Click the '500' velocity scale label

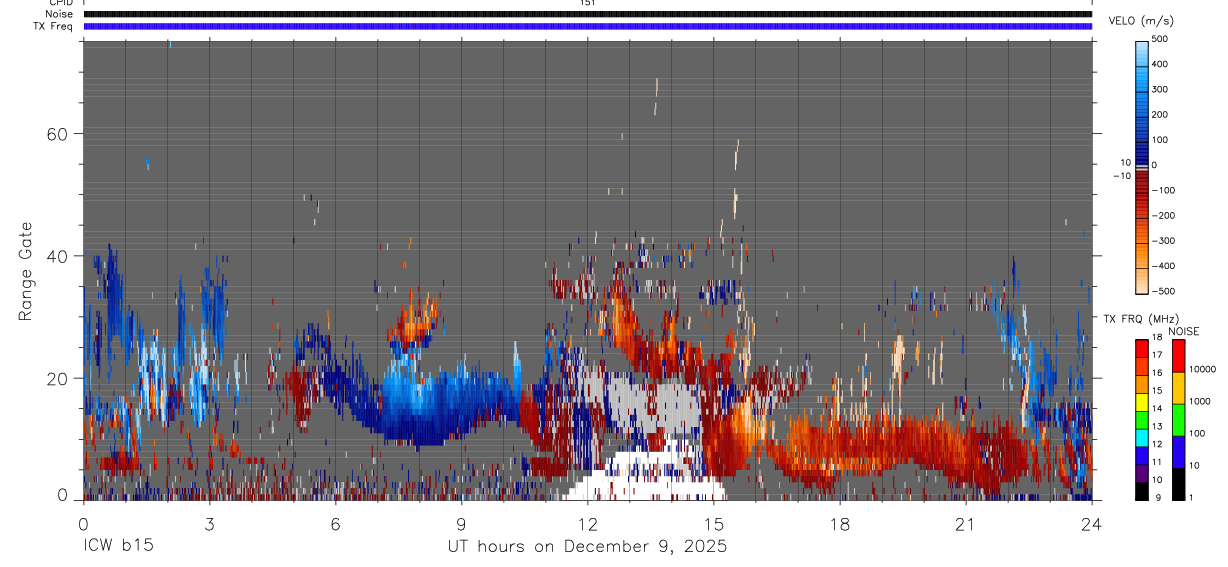(x=1160, y=39)
